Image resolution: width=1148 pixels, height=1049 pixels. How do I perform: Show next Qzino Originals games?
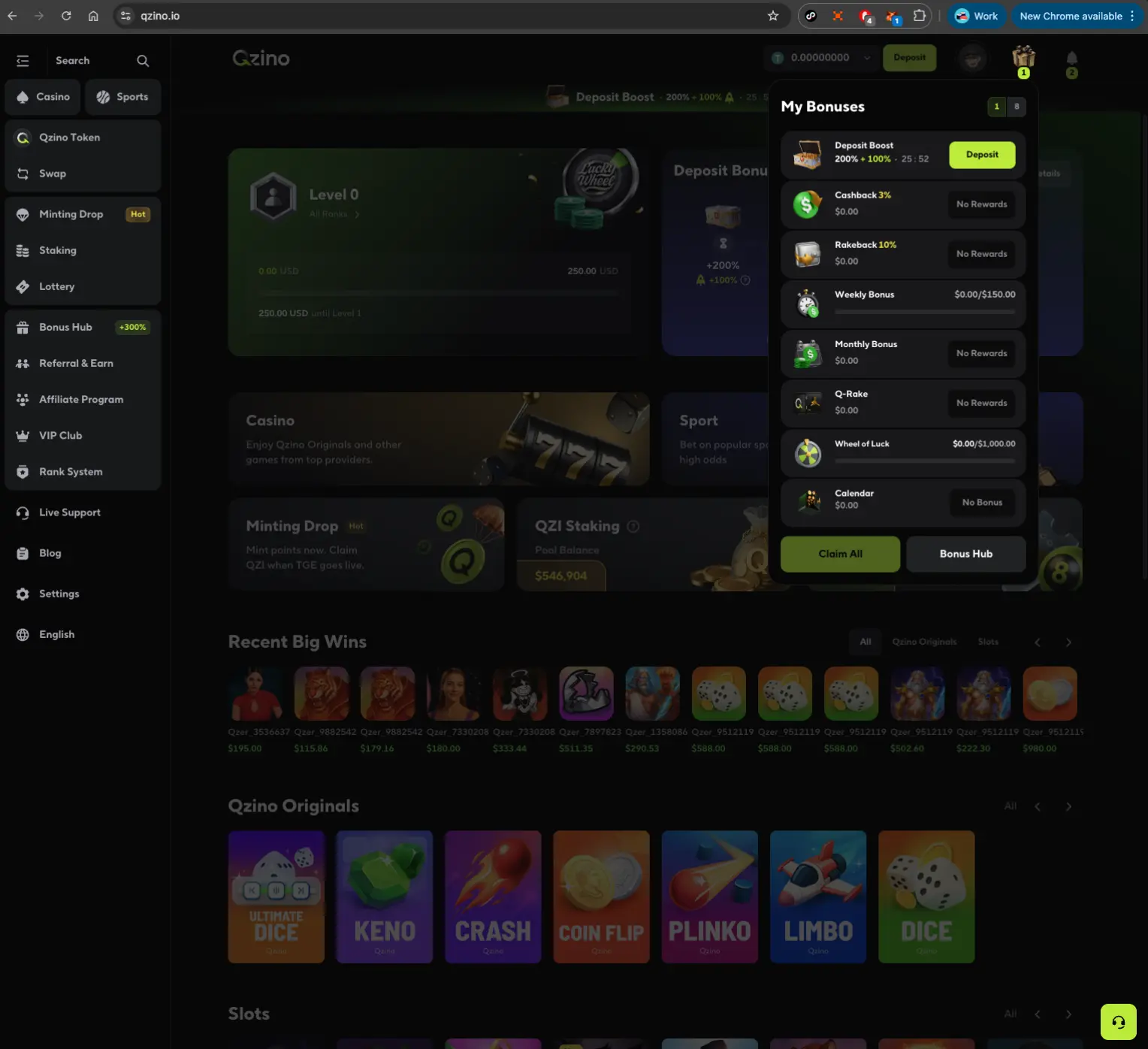click(1068, 806)
